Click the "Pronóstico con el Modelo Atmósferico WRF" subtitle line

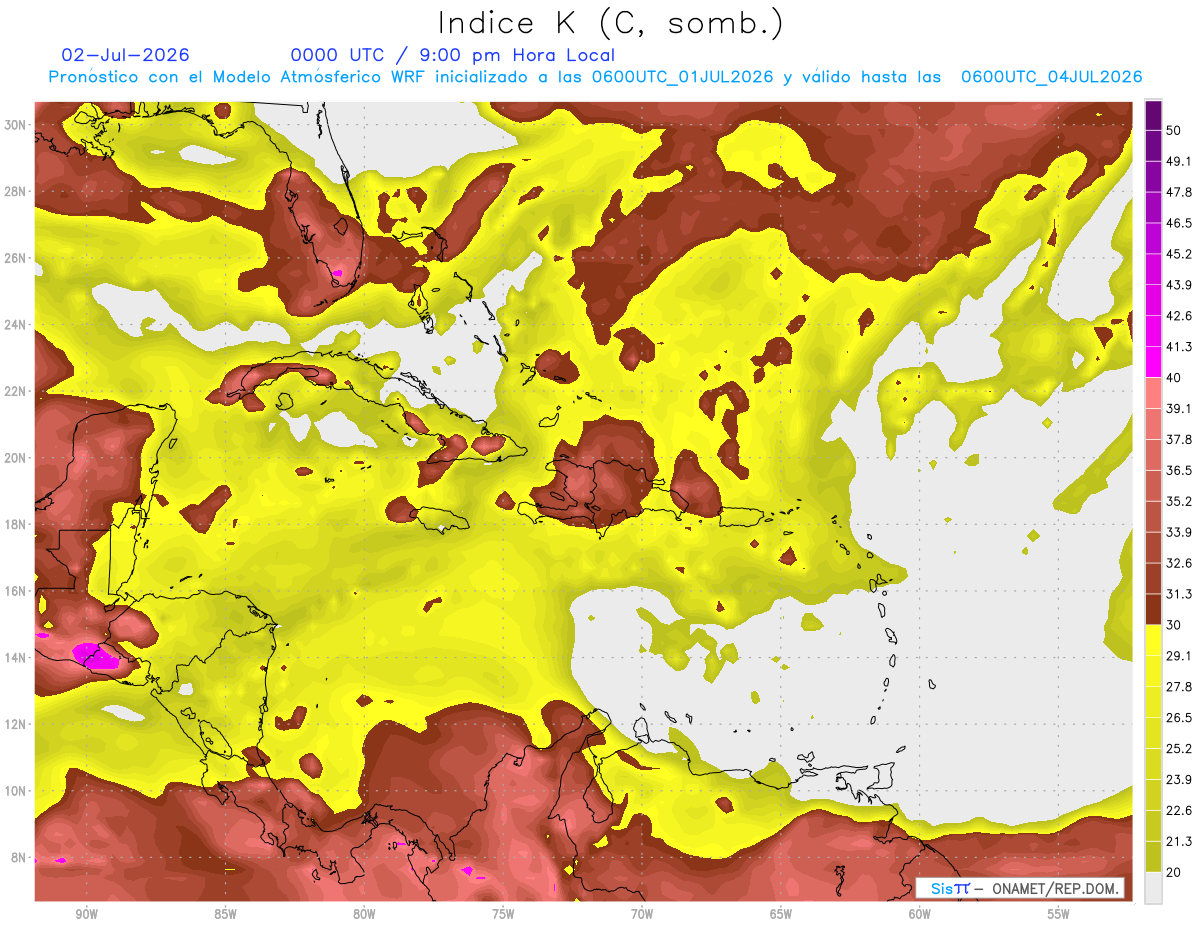tap(596, 77)
